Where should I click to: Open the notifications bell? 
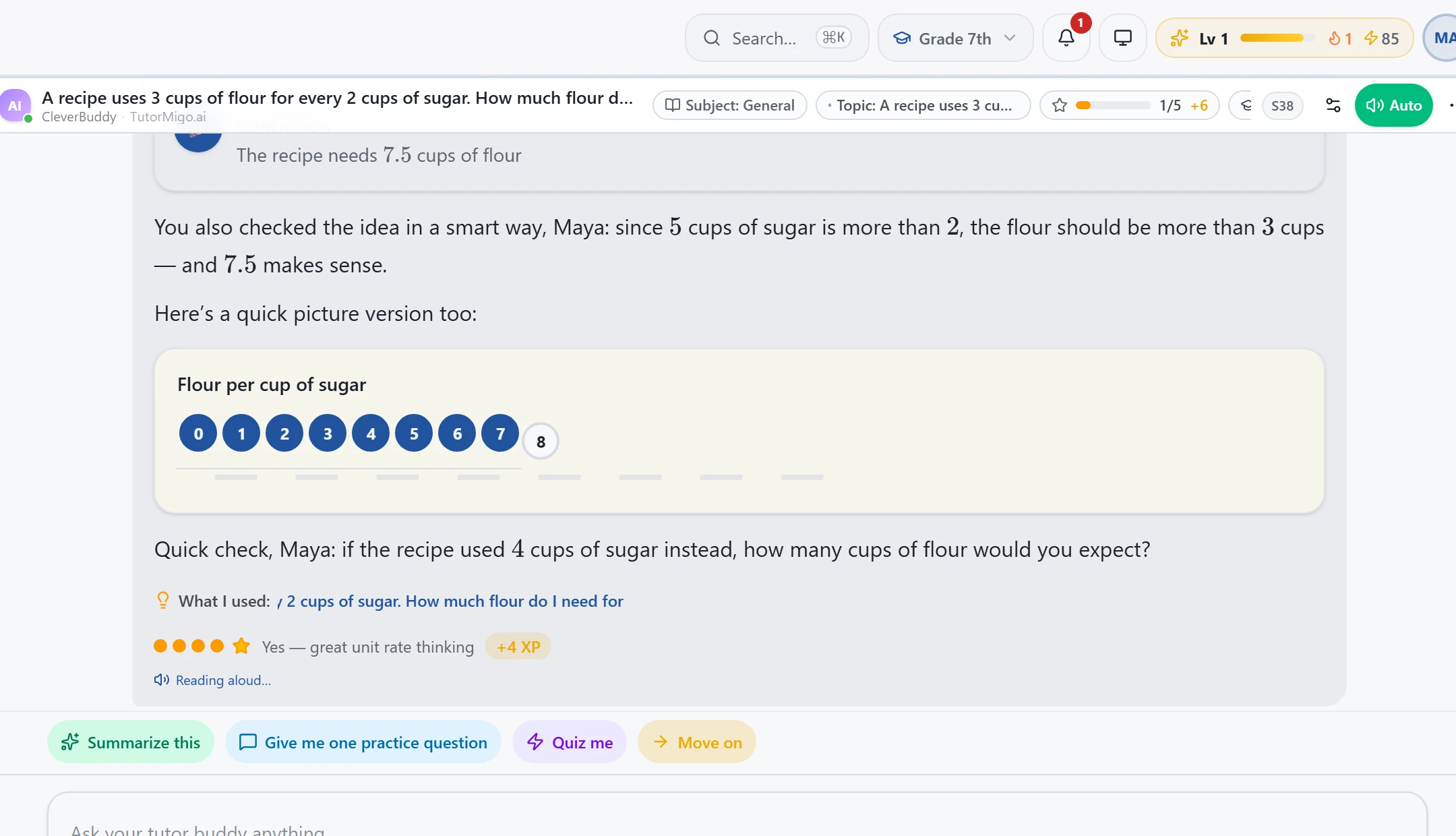(x=1066, y=38)
